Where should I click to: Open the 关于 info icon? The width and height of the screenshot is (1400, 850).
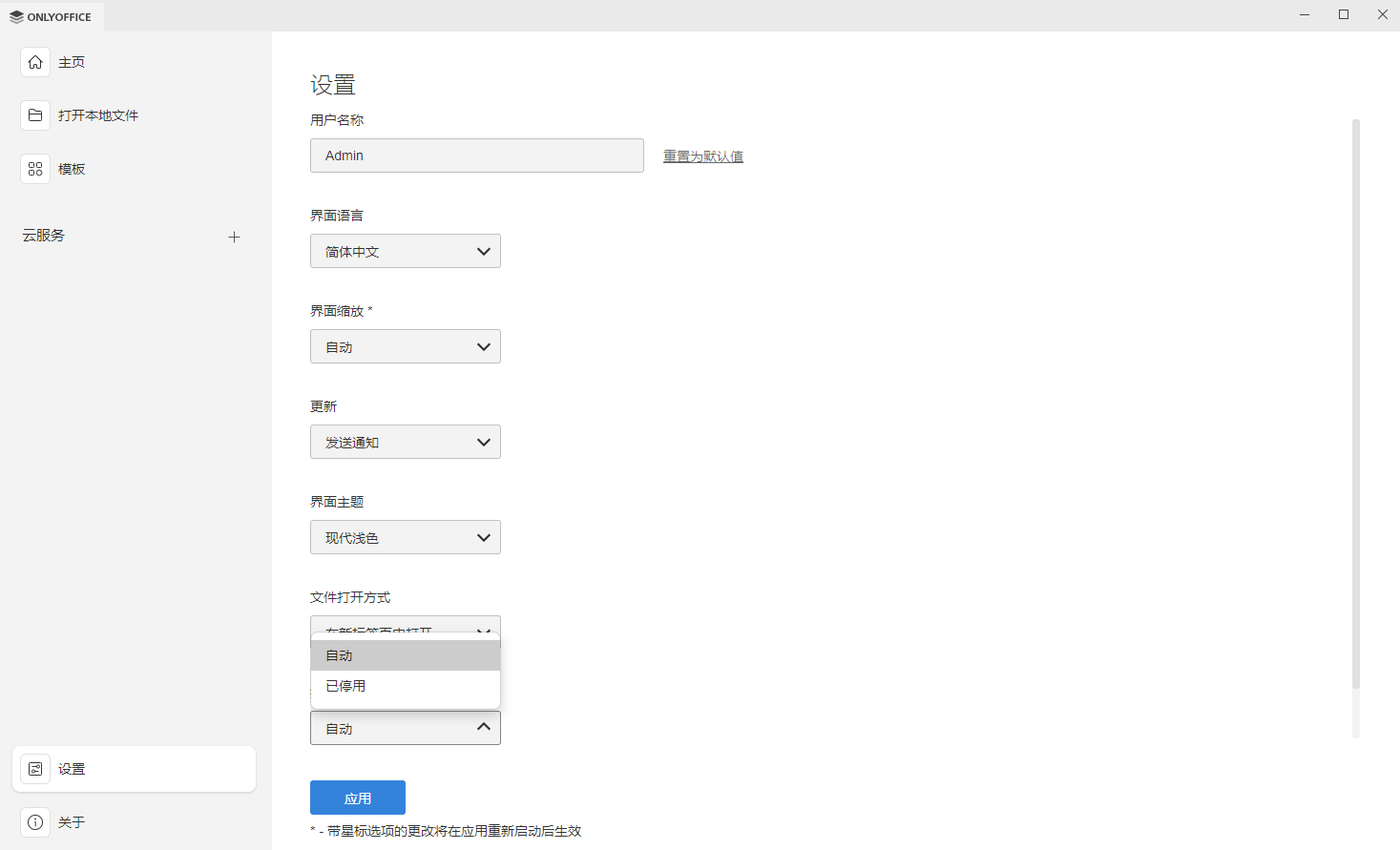point(35,822)
